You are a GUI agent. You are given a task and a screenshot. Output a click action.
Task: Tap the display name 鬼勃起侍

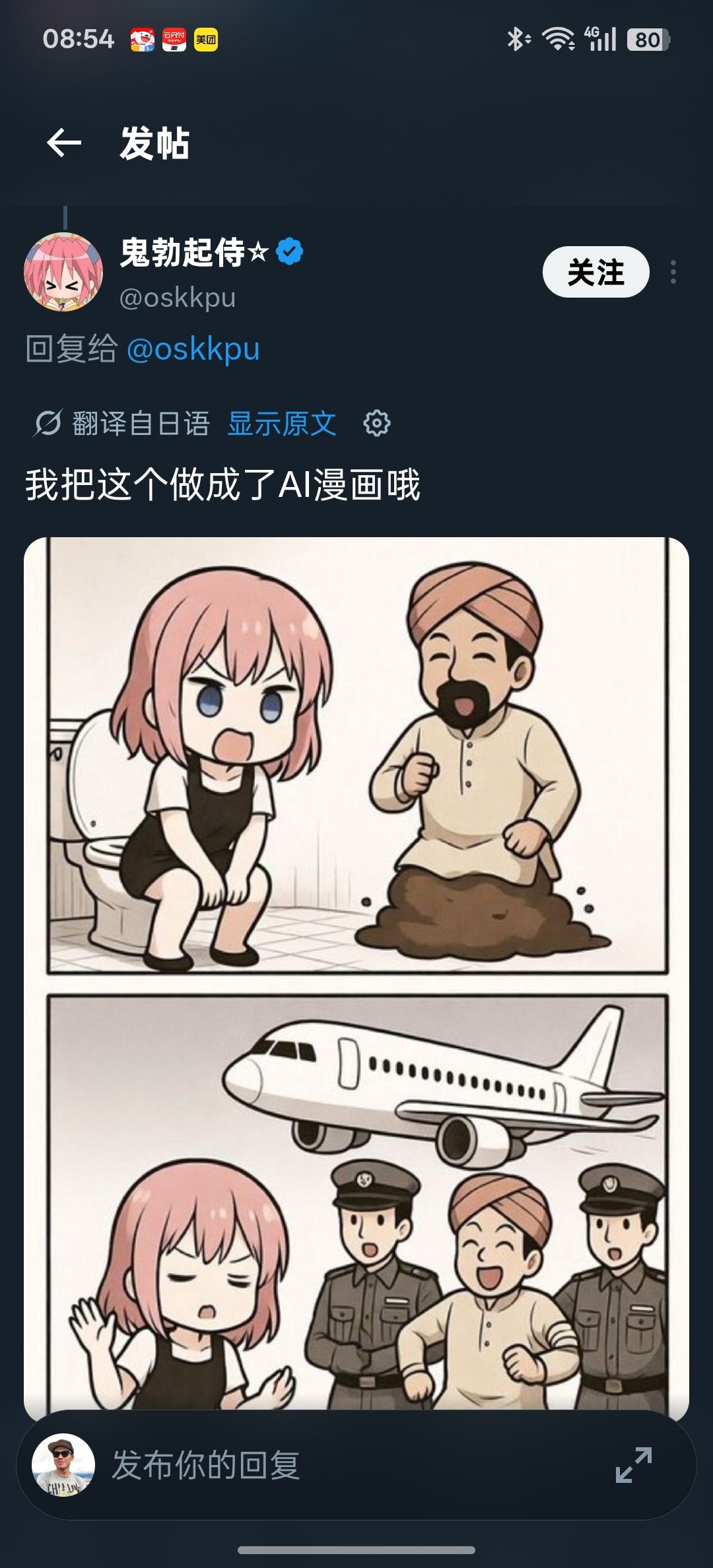click(183, 251)
